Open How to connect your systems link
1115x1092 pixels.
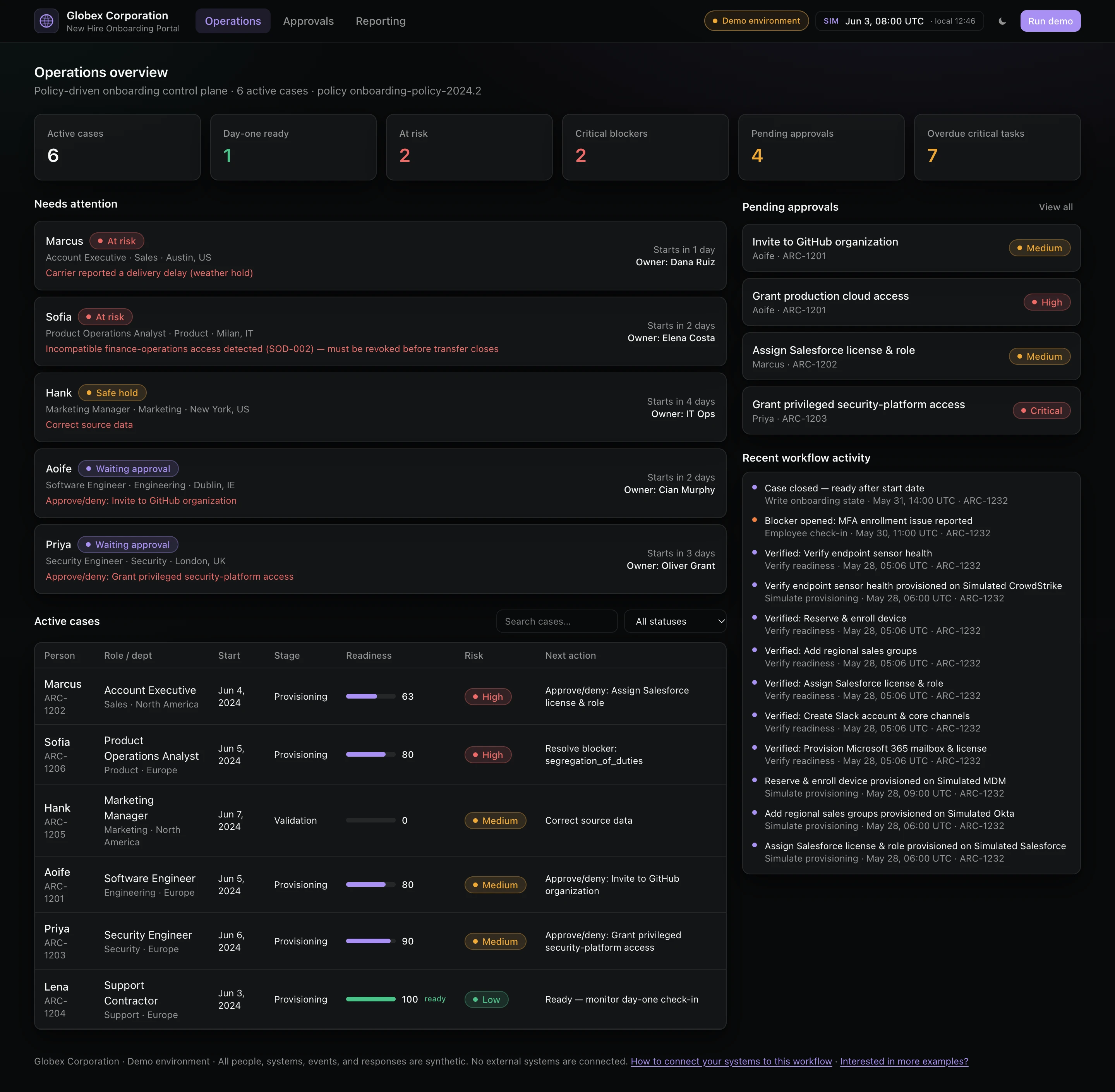(731, 1061)
